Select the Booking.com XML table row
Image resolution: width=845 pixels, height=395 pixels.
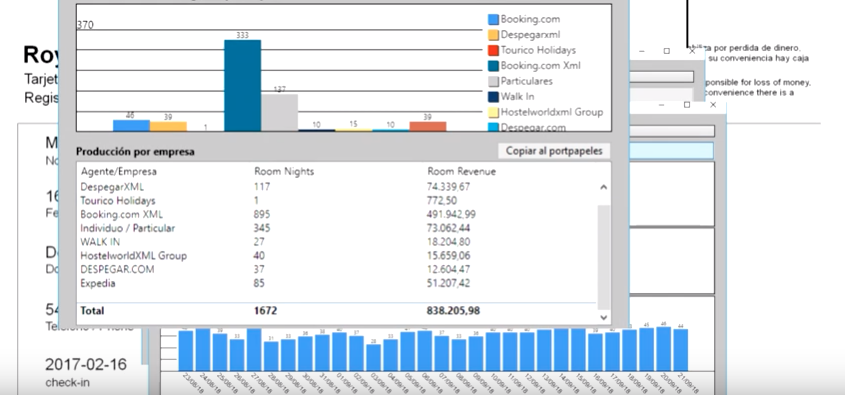337,214
